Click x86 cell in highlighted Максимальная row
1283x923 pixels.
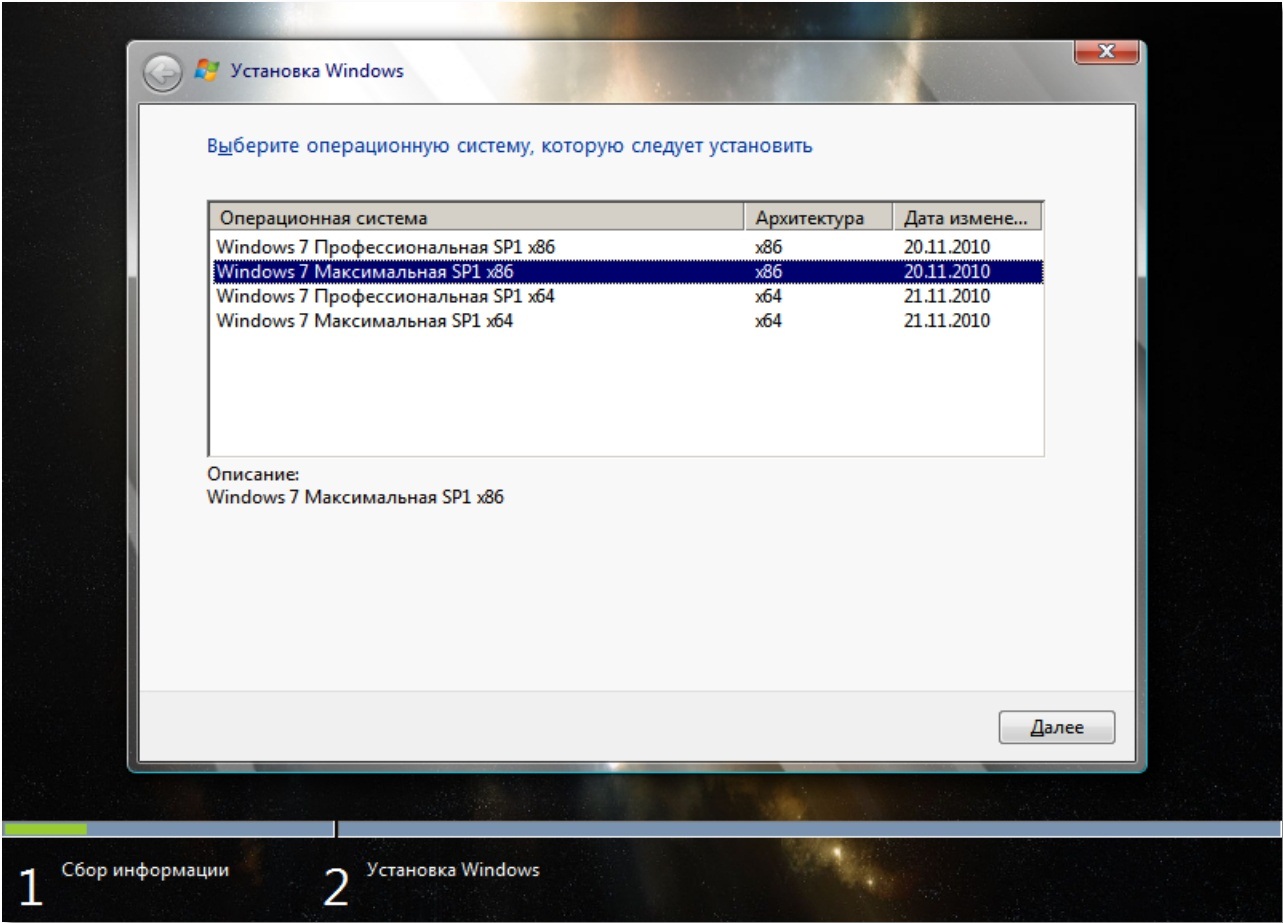tap(769, 271)
